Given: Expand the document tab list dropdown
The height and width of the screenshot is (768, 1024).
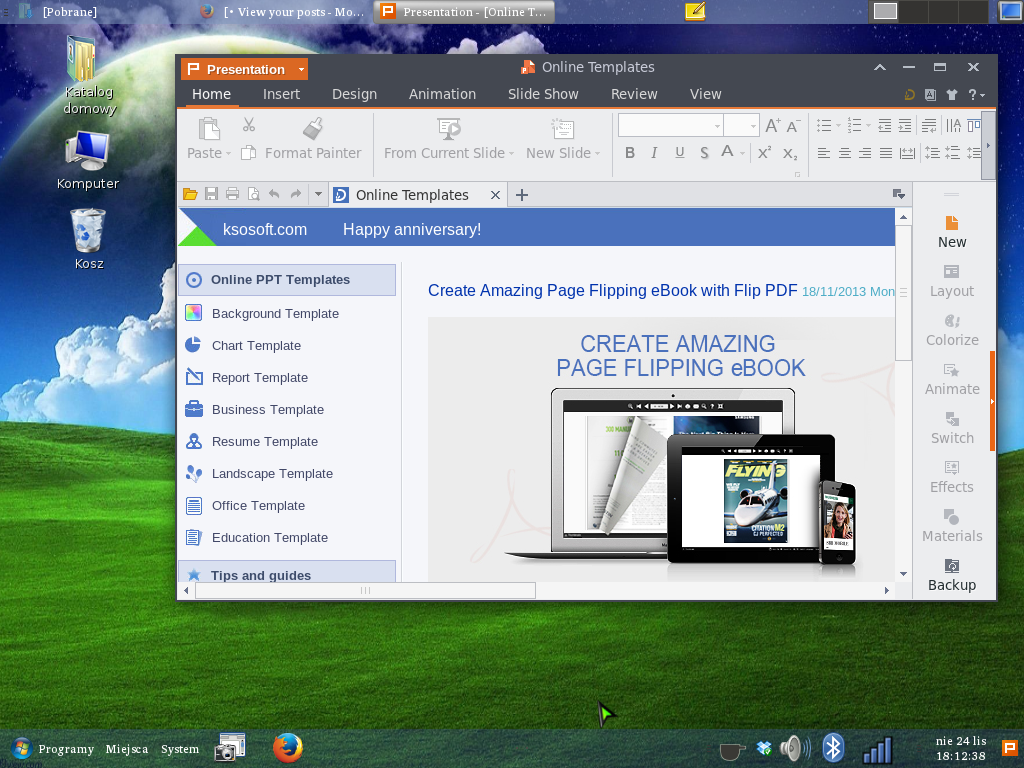Looking at the screenshot, I should 899,194.
